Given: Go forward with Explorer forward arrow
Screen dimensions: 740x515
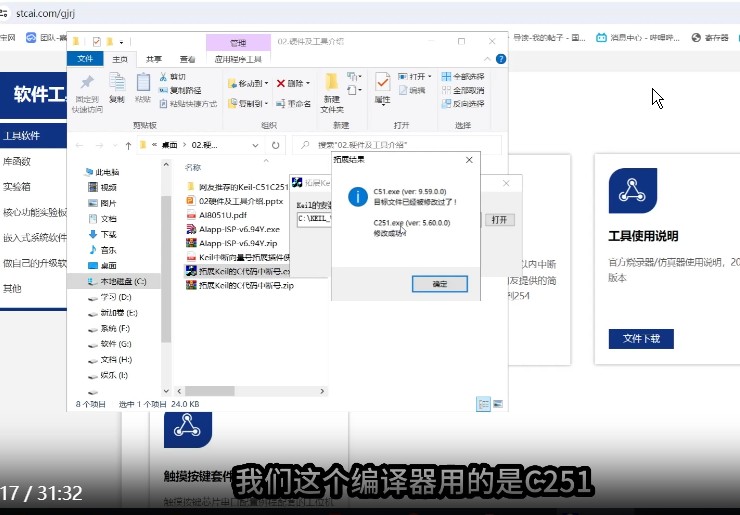Looking at the screenshot, I should 99,145.
